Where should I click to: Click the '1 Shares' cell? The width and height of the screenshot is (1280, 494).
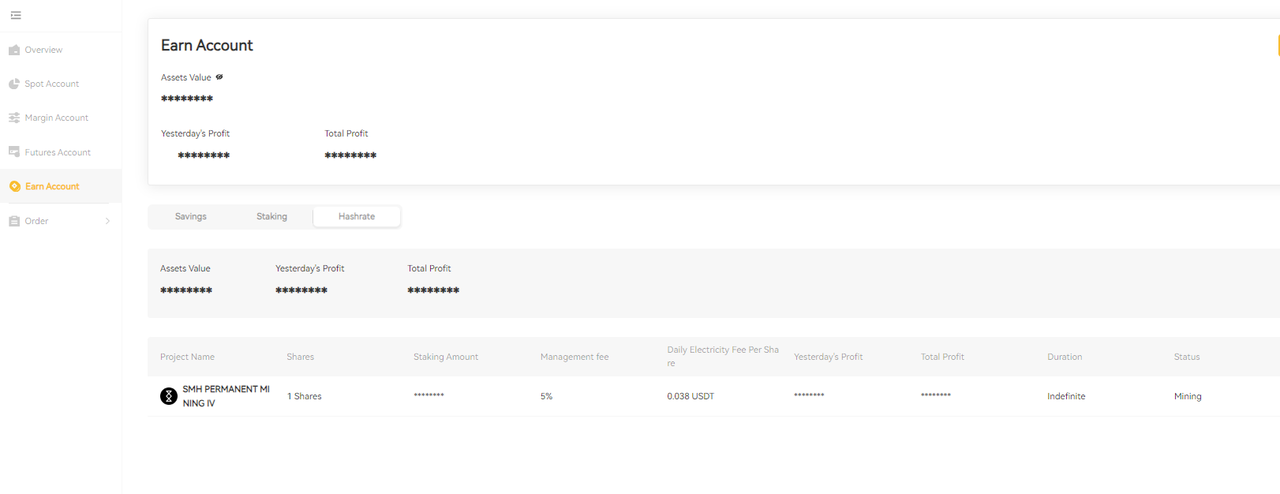(305, 397)
